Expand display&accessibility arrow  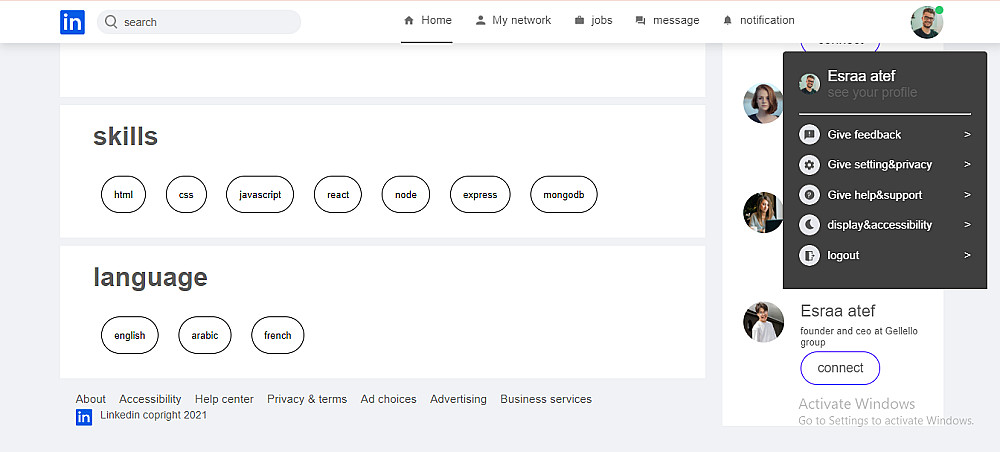pyautogui.click(x=967, y=225)
